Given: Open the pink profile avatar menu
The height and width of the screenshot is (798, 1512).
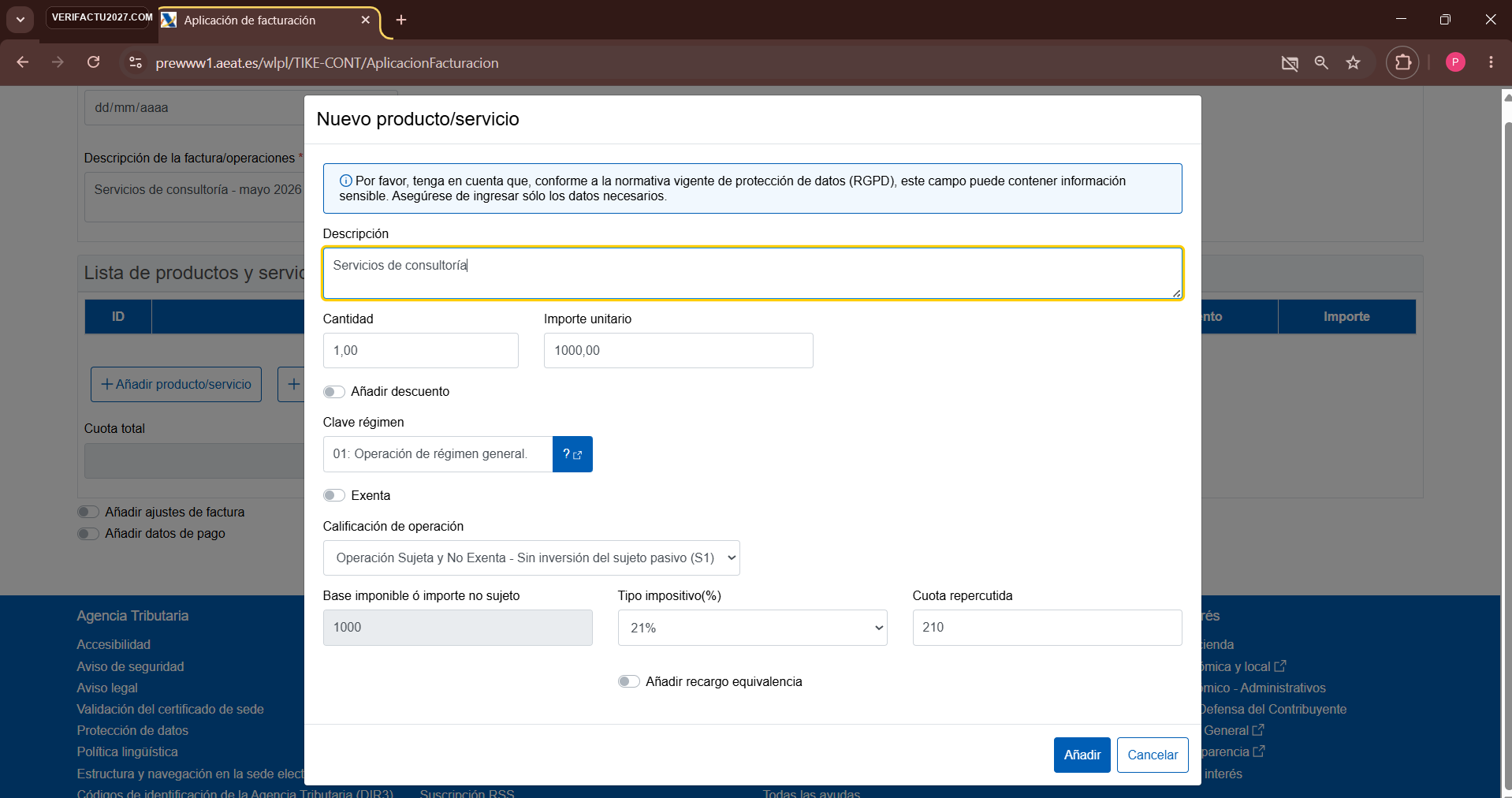Looking at the screenshot, I should (1456, 62).
